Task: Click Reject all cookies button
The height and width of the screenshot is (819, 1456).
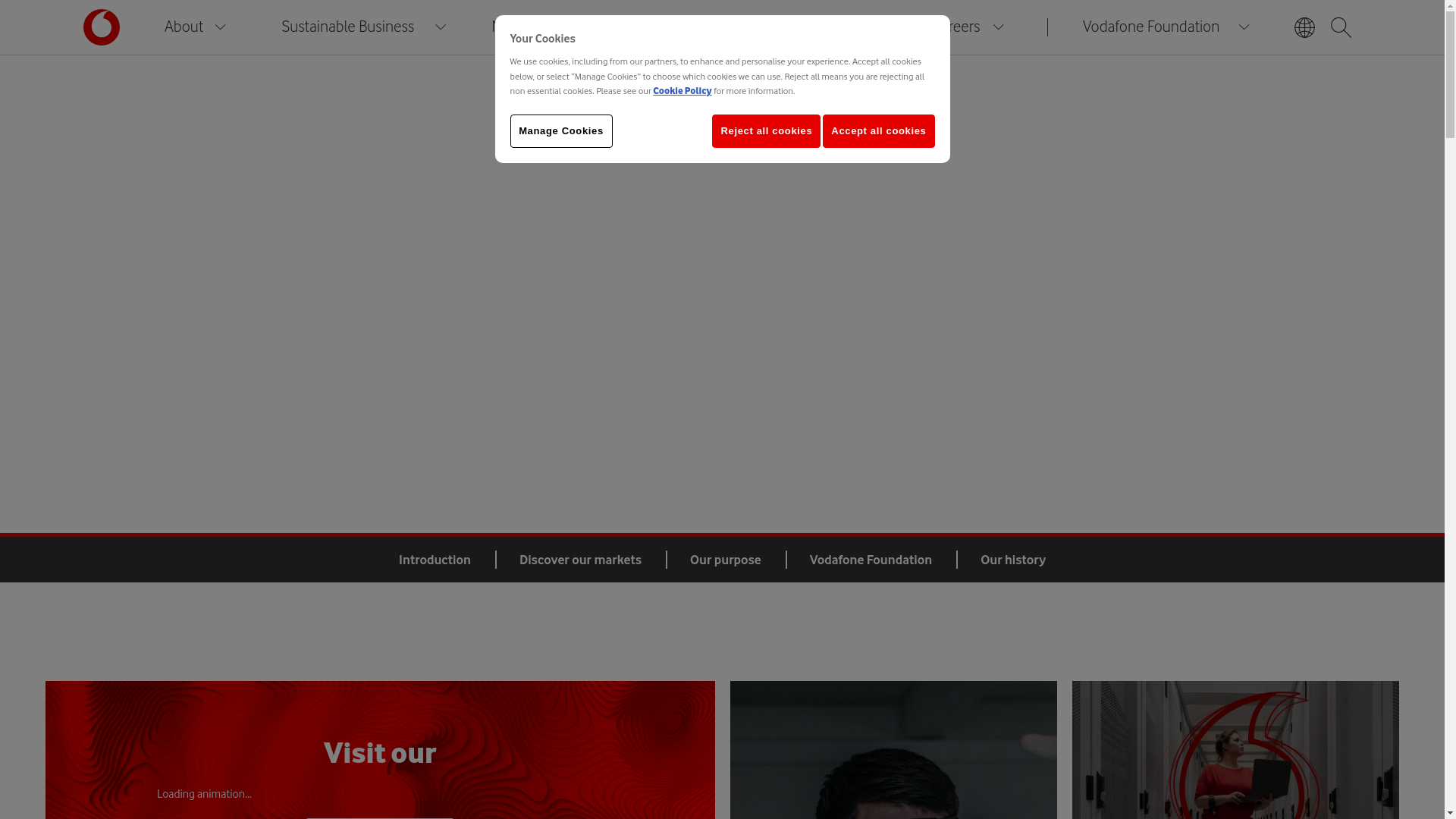Action: tap(766, 131)
